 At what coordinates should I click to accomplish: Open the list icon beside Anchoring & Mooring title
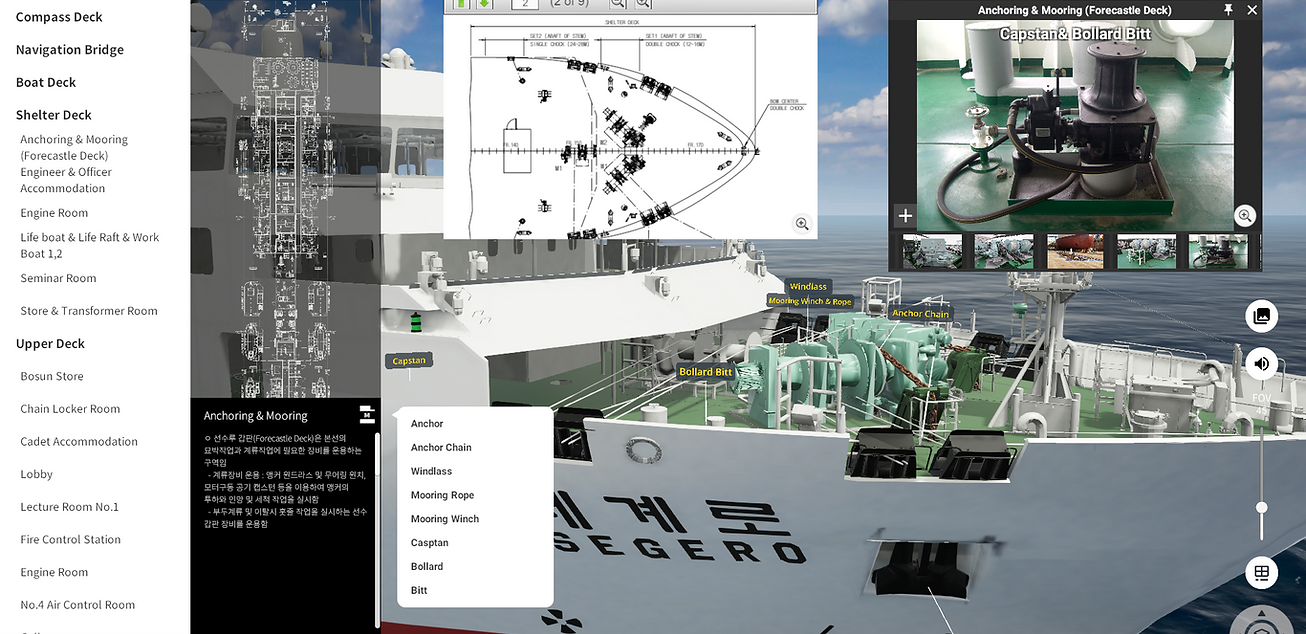click(x=367, y=415)
